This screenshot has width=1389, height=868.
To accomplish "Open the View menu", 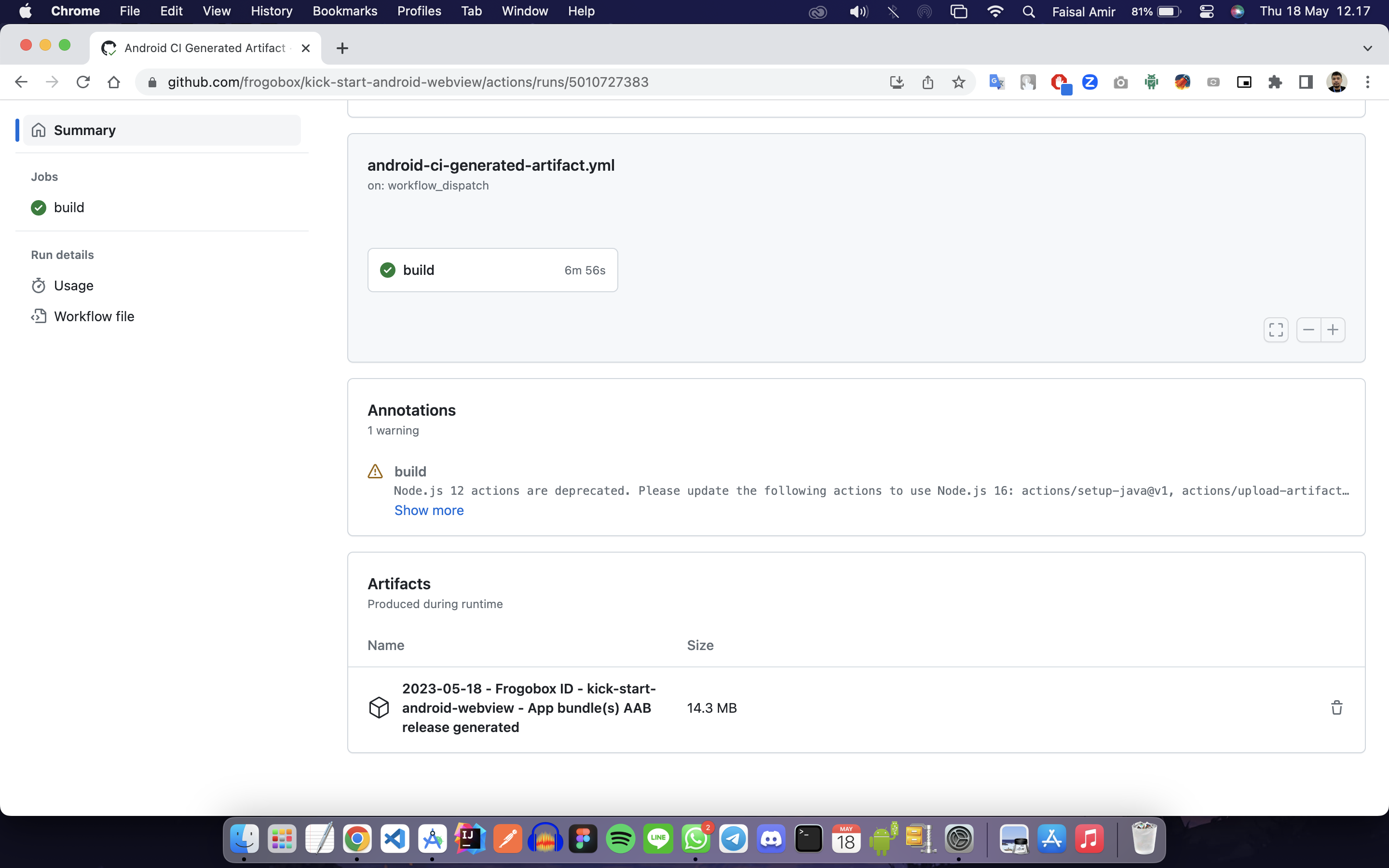I will click(x=217, y=12).
